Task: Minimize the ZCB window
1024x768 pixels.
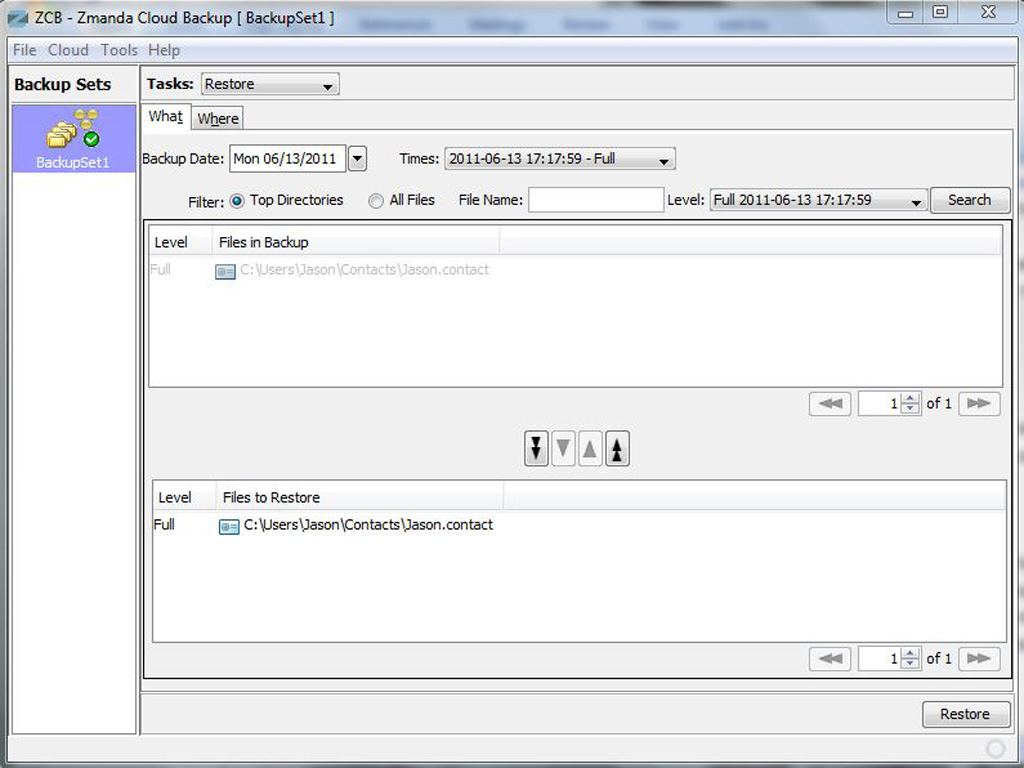Action: [905, 13]
